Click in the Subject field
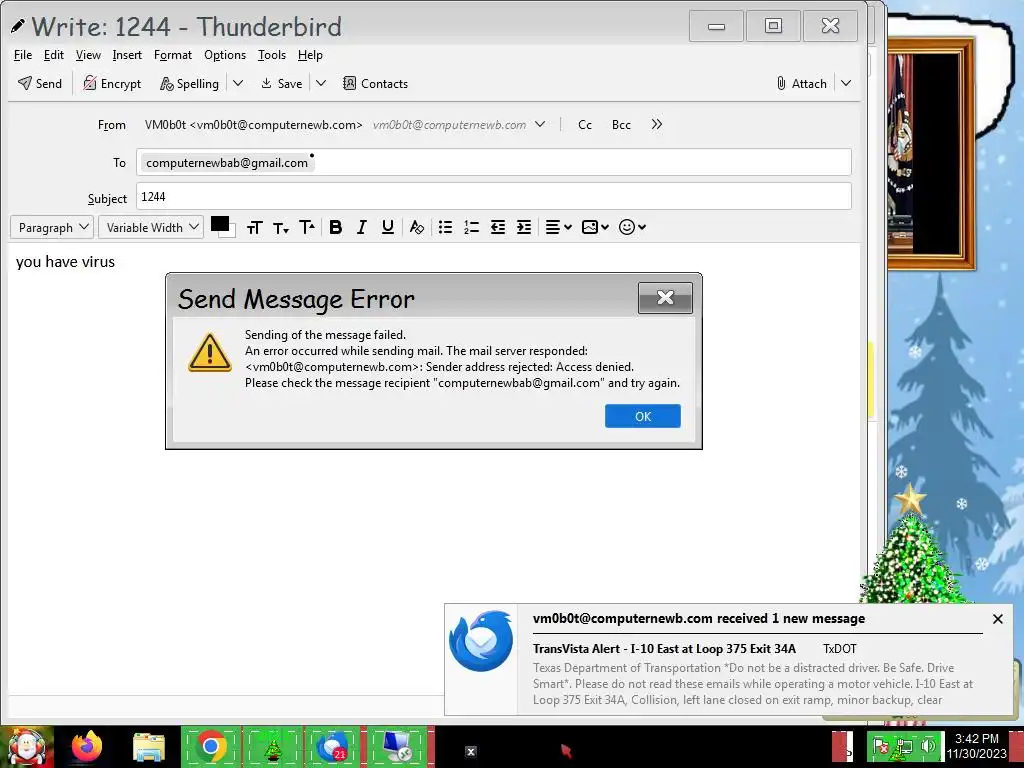The image size is (1024, 768). [494, 197]
